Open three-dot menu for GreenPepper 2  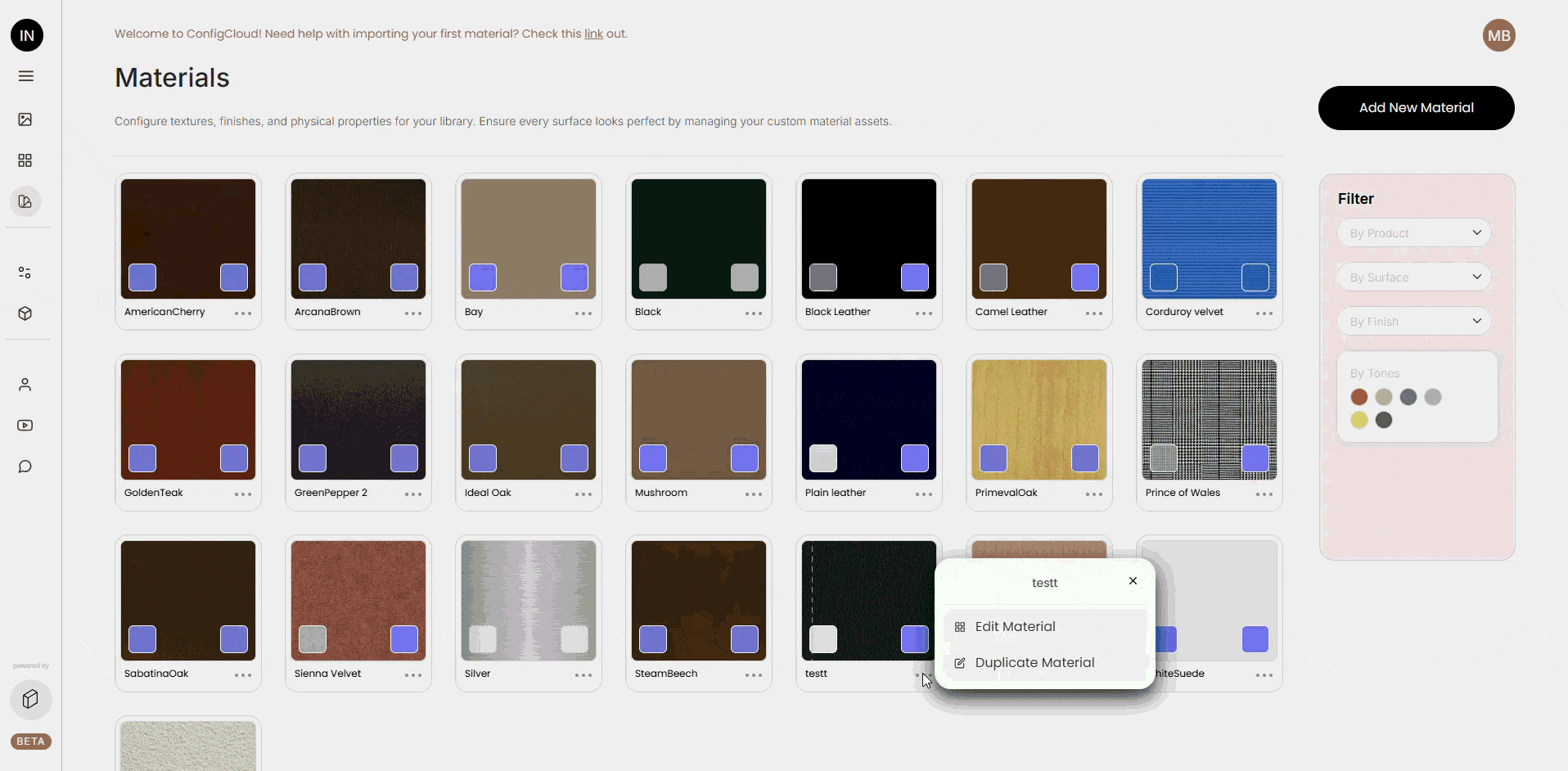point(413,494)
